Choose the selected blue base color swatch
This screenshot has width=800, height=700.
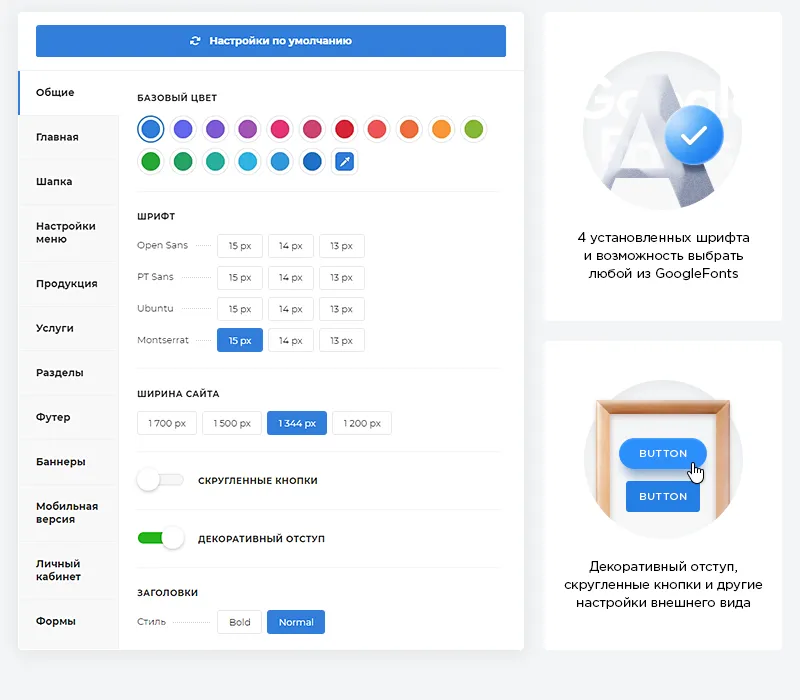point(151,129)
